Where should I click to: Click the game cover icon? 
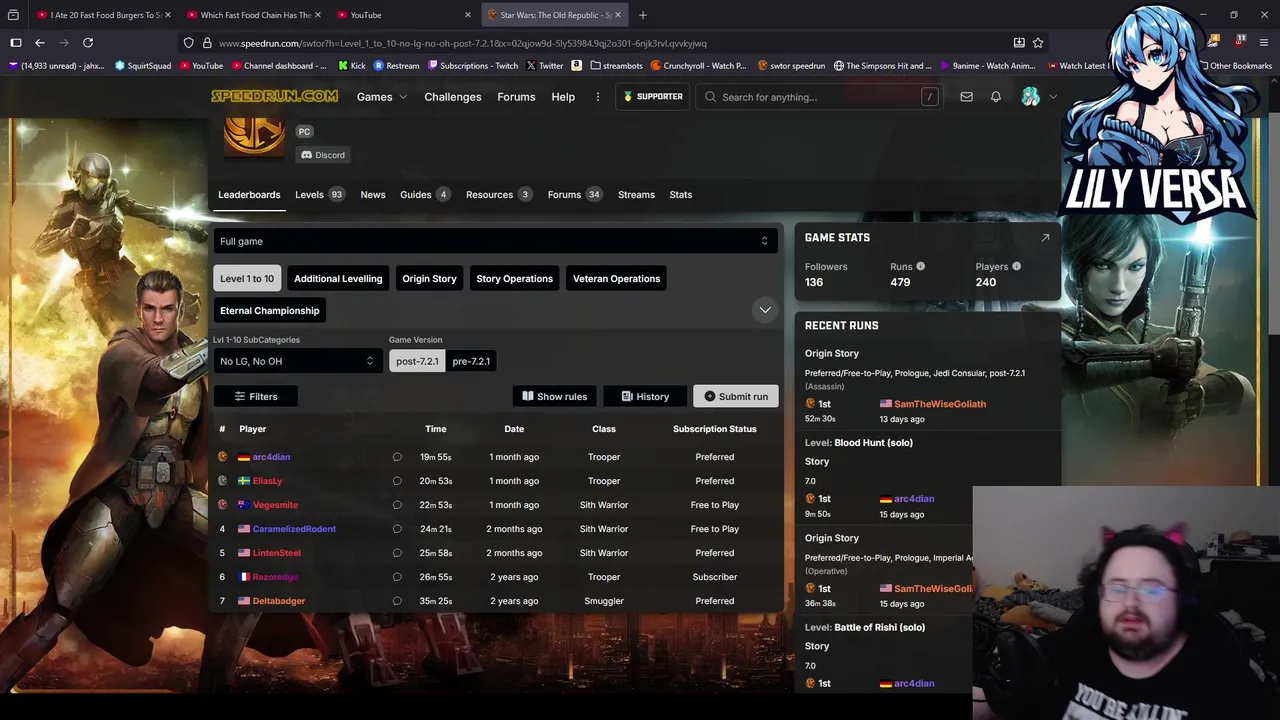254,136
